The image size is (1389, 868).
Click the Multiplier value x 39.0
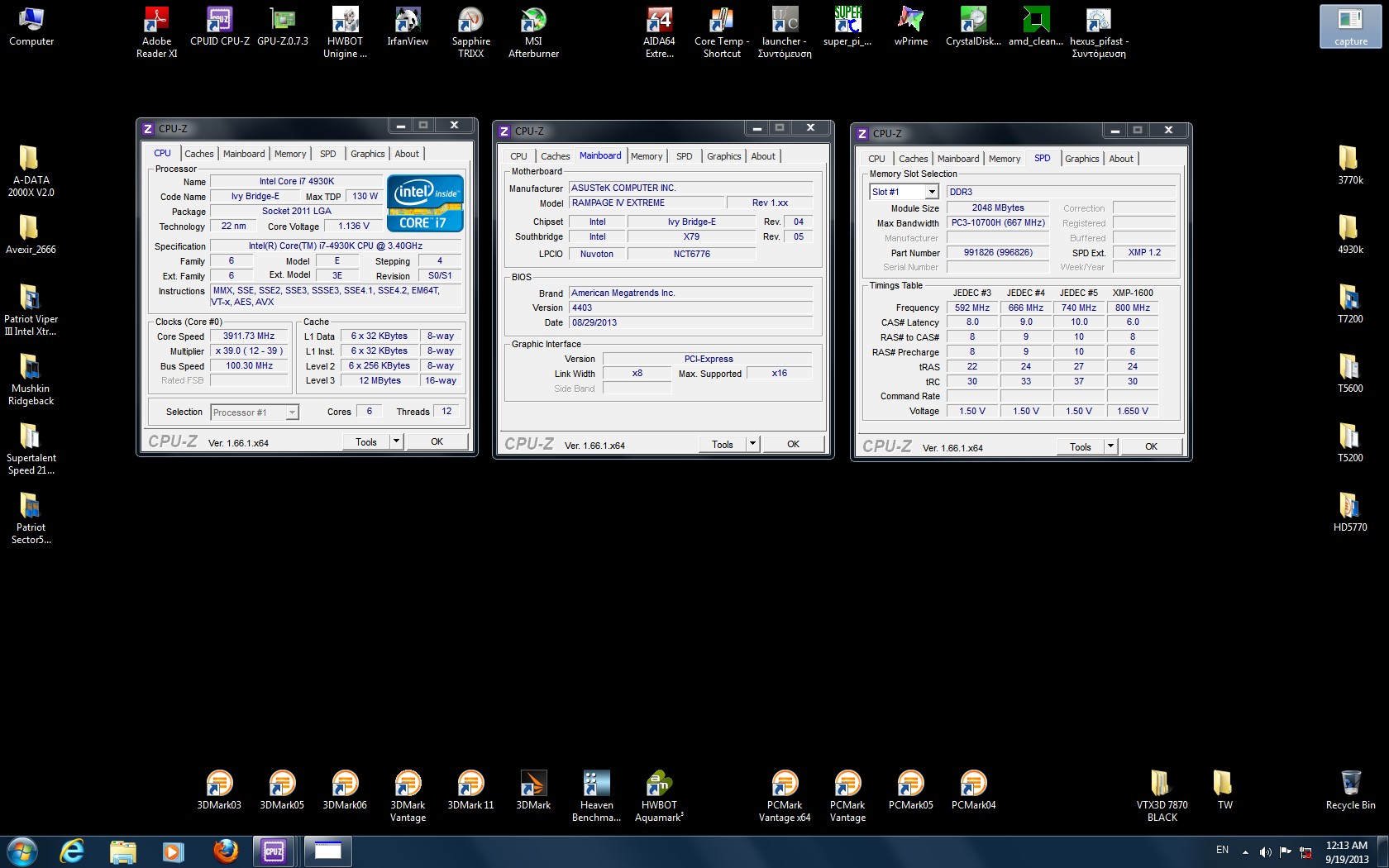point(249,351)
